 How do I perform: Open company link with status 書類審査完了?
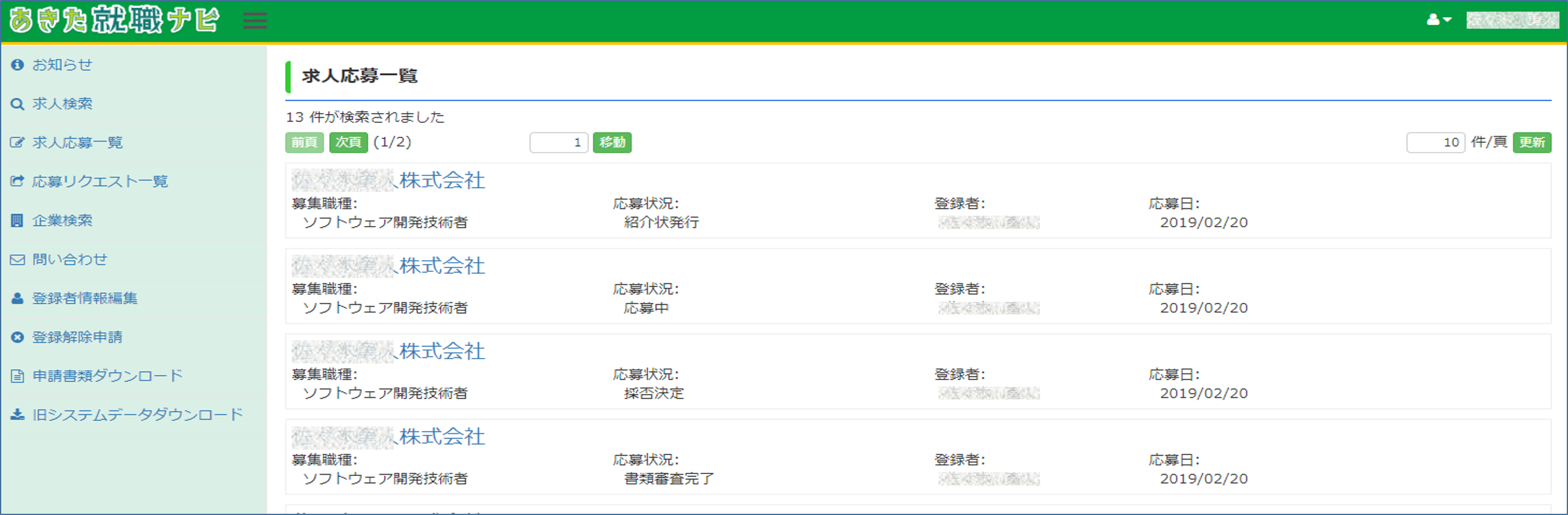pyautogui.click(x=388, y=437)
